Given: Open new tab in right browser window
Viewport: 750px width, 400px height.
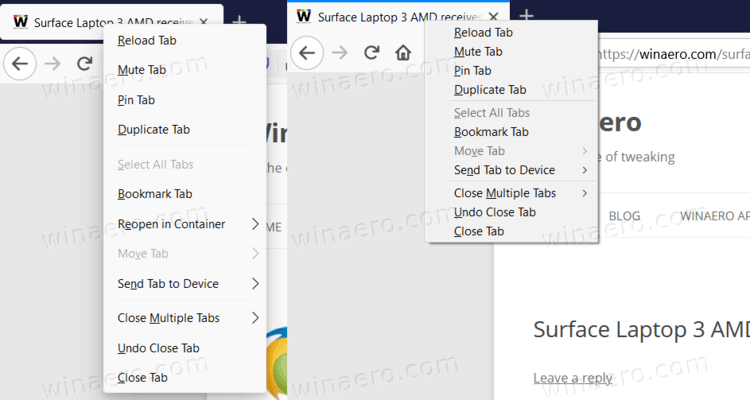Looking at the screenshot, I should (x=526, y=15).
